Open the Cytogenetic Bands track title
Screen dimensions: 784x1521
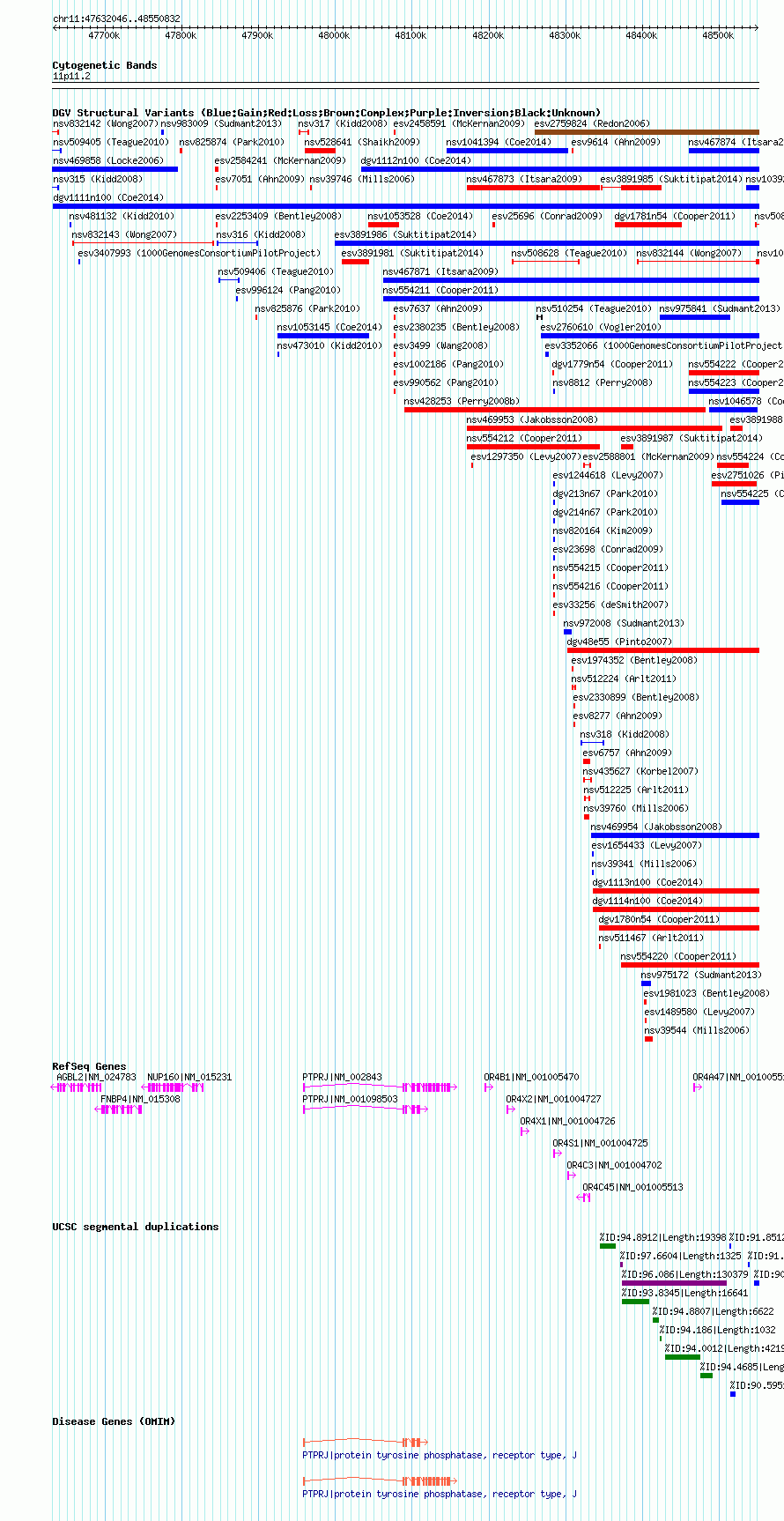[105, 65]
